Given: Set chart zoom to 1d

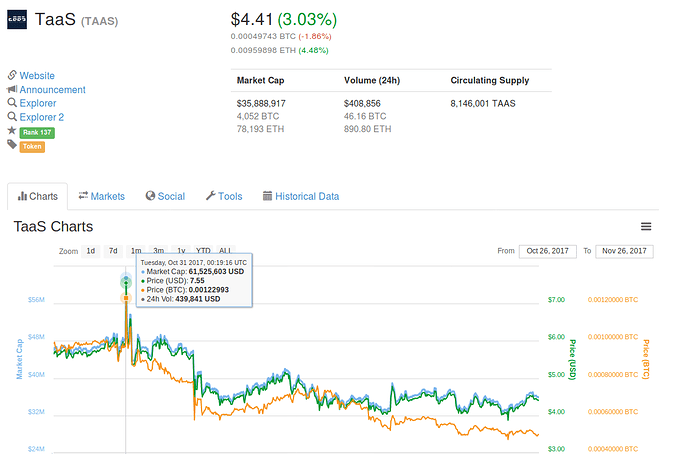Looking at the screenshot, I should click(x=91, y=251).
